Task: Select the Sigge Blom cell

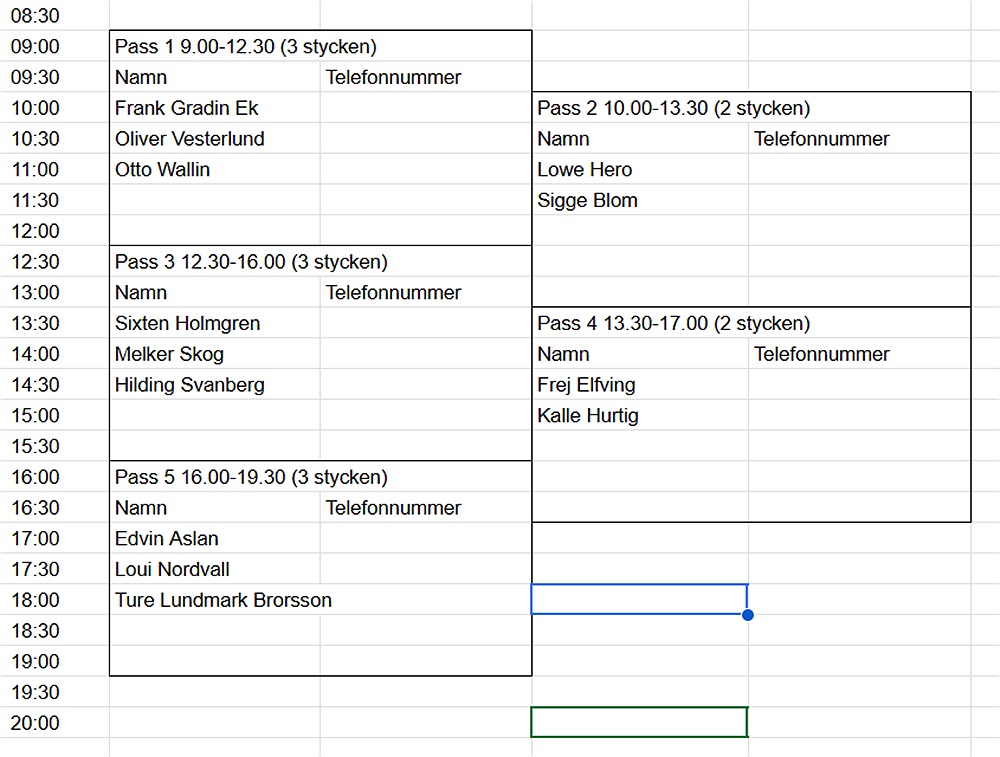Action: (x=587, y=200)
